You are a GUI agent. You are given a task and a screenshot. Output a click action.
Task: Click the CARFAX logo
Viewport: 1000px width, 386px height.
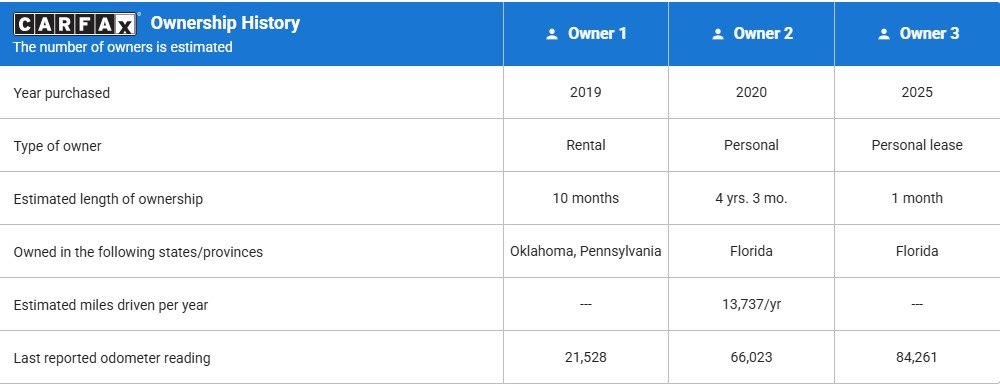pyautogui.click(x=76, y=24)
